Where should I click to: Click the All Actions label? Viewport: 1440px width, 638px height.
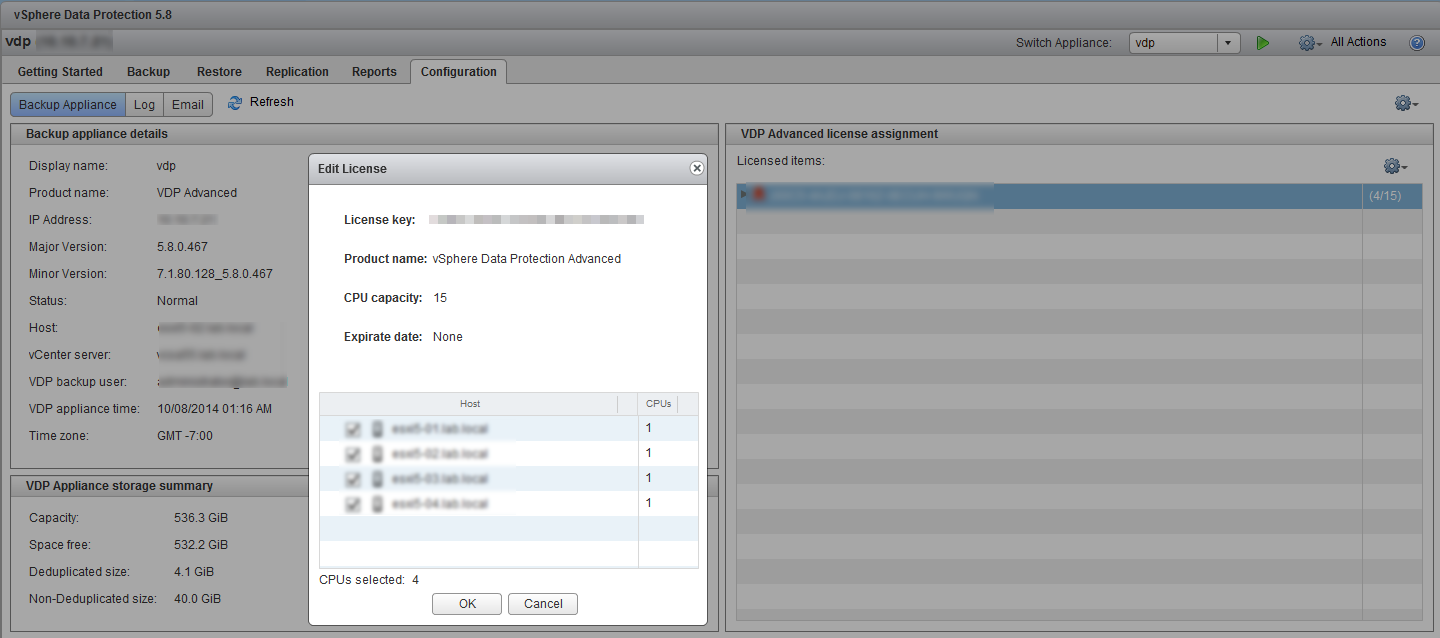[x=1358, y=42]
